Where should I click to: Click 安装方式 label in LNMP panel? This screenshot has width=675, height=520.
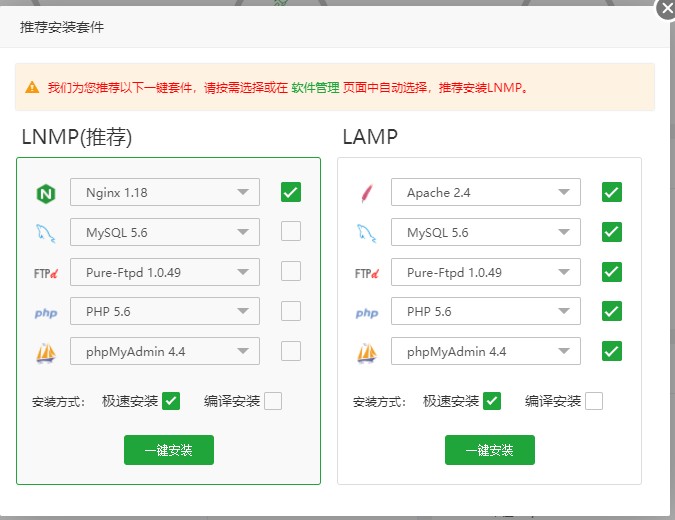pos(59,402)
